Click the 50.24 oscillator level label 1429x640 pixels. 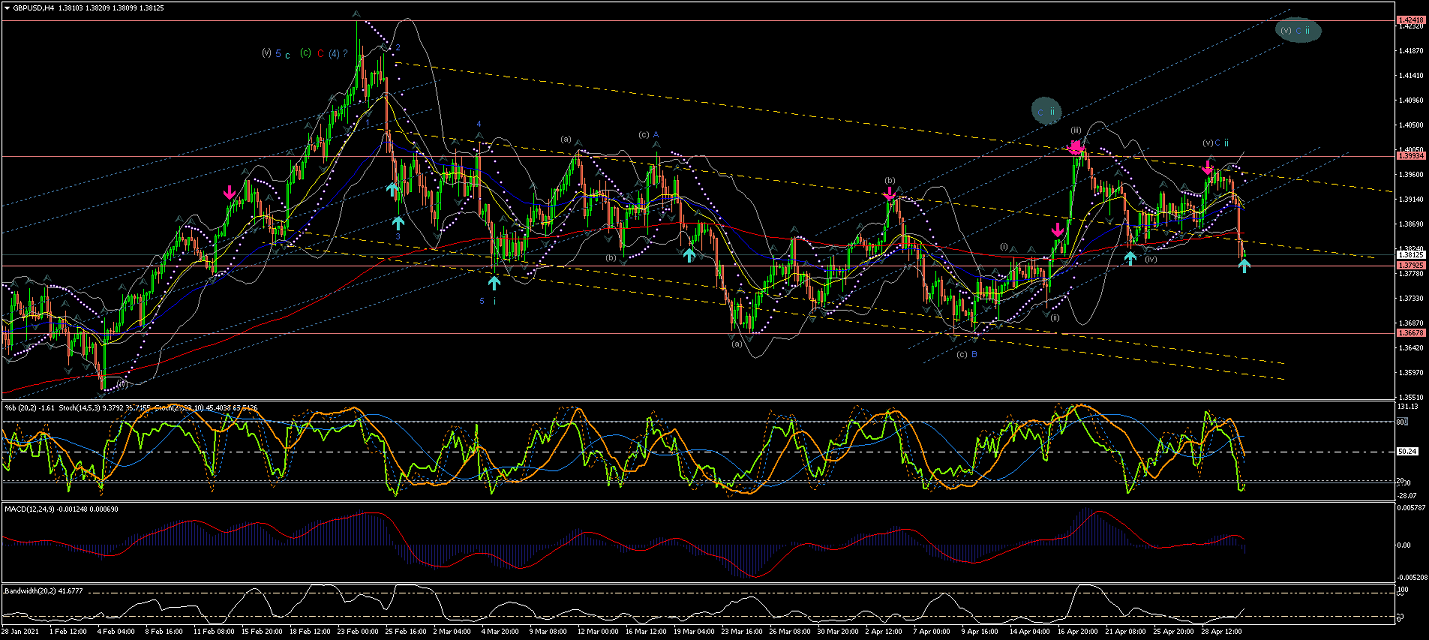pos(1408,451)
